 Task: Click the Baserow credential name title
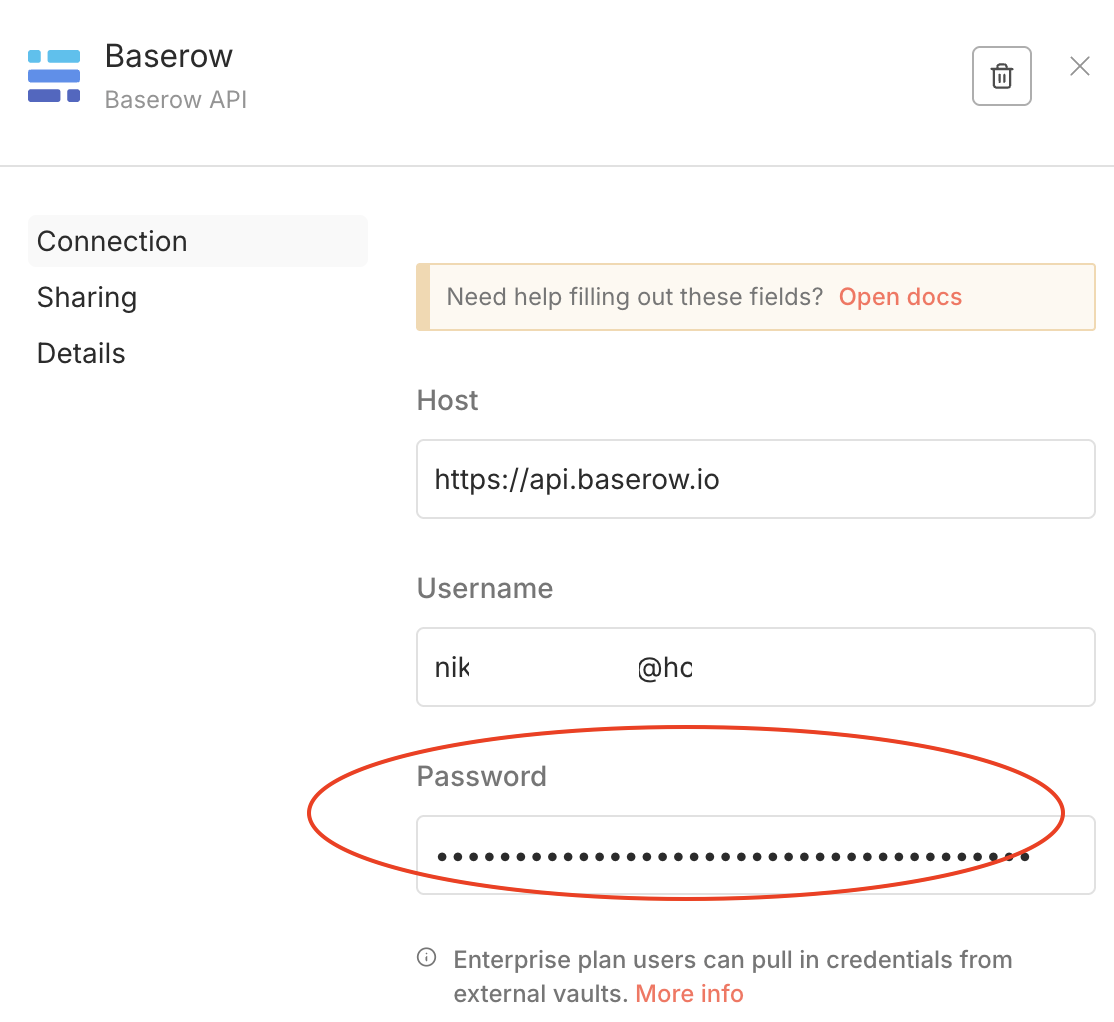click(169, 55)
